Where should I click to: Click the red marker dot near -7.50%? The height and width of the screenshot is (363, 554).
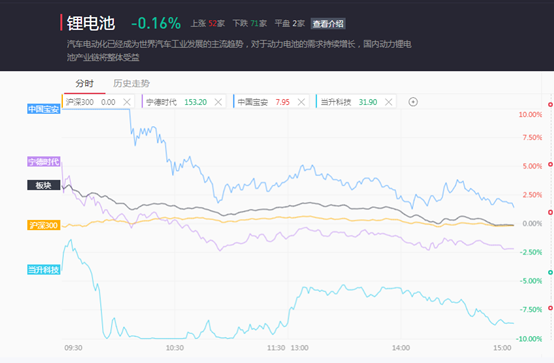click(550, 308)
